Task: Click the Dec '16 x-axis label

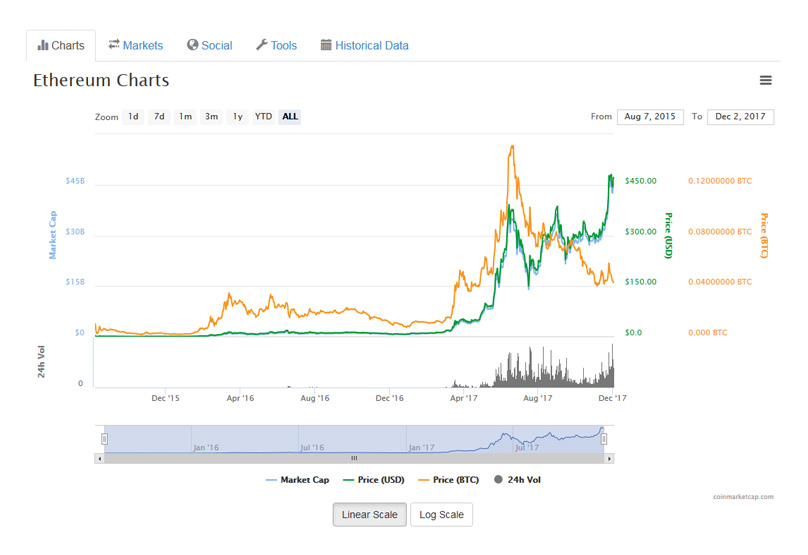Action: (390, 398)
